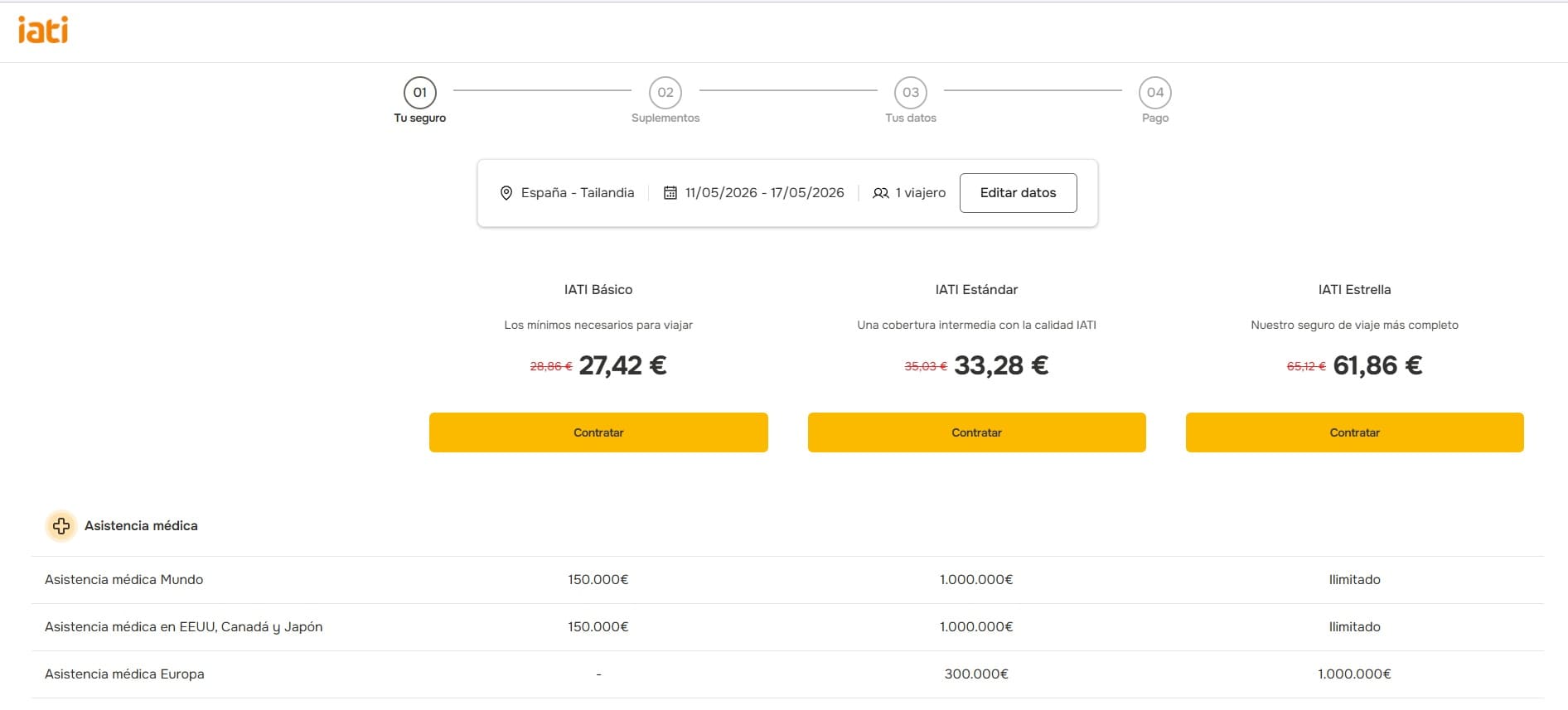Click the Asistencia médica Europa row label
This screenshot has height=710, width=1568.
coord(124,674)
